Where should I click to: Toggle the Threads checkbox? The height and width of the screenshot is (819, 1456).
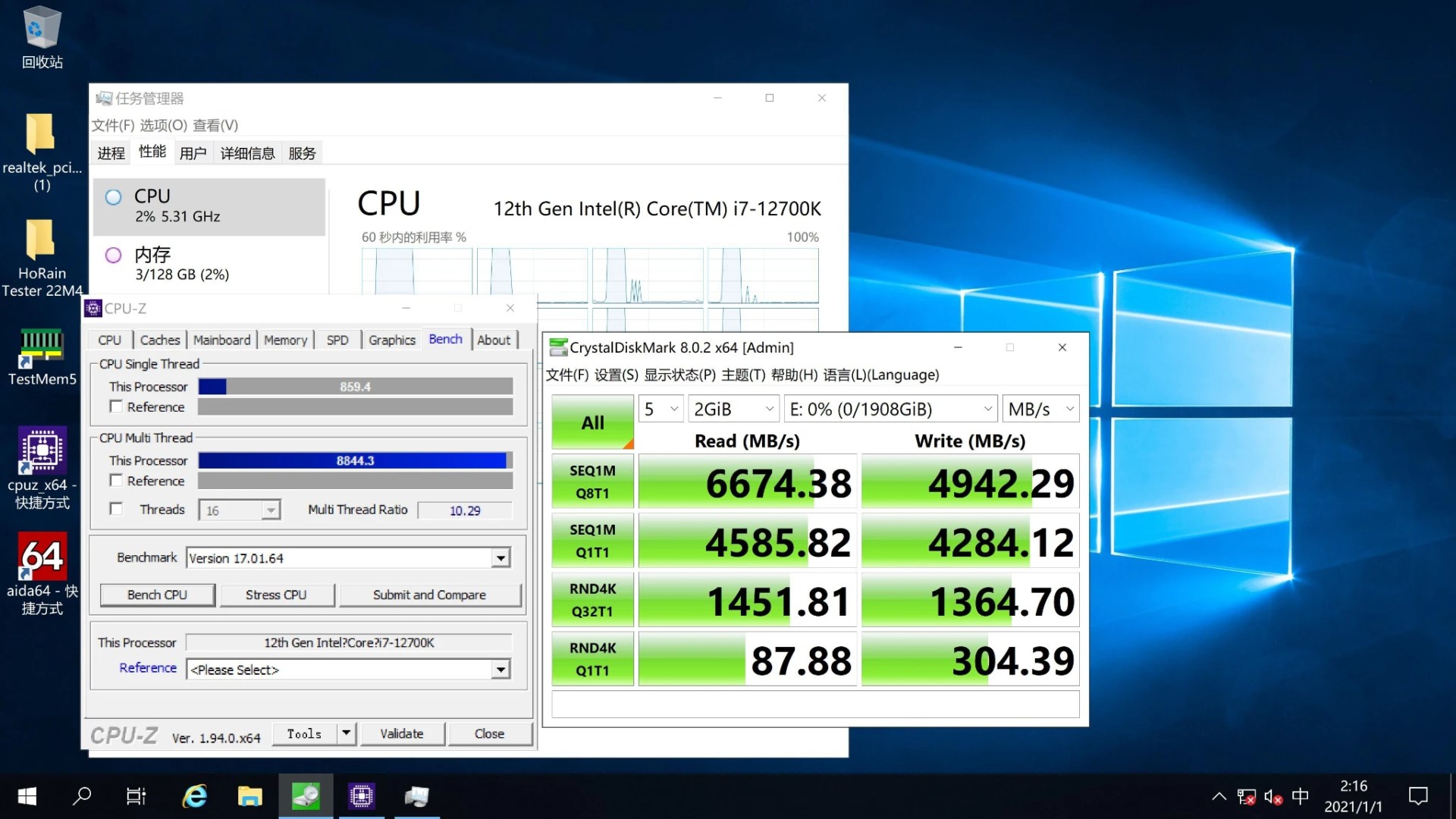click(116, 509)
